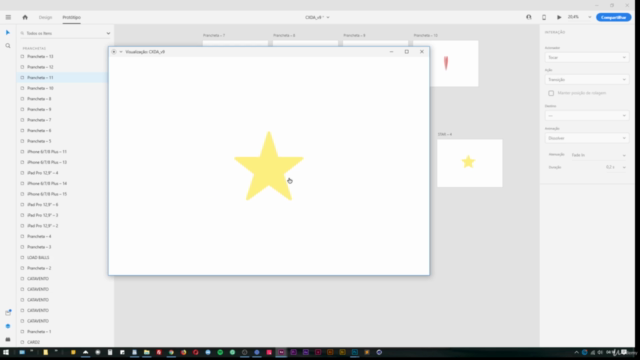Screen dimensions: 640x360
Task: Select Prancheta – 8 in the layers list
Action: [62, 99]
